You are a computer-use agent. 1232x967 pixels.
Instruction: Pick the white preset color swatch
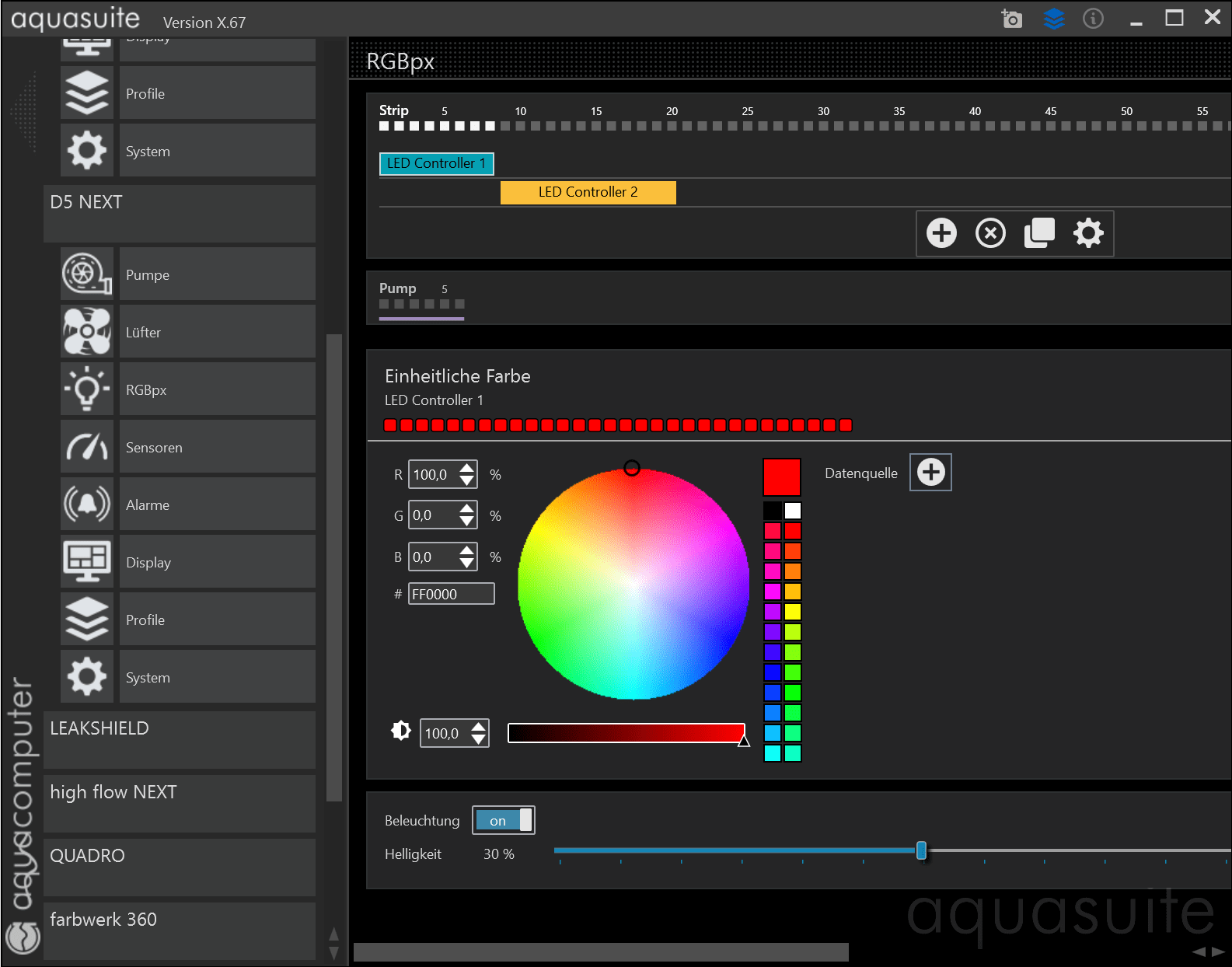coord(793,511)
